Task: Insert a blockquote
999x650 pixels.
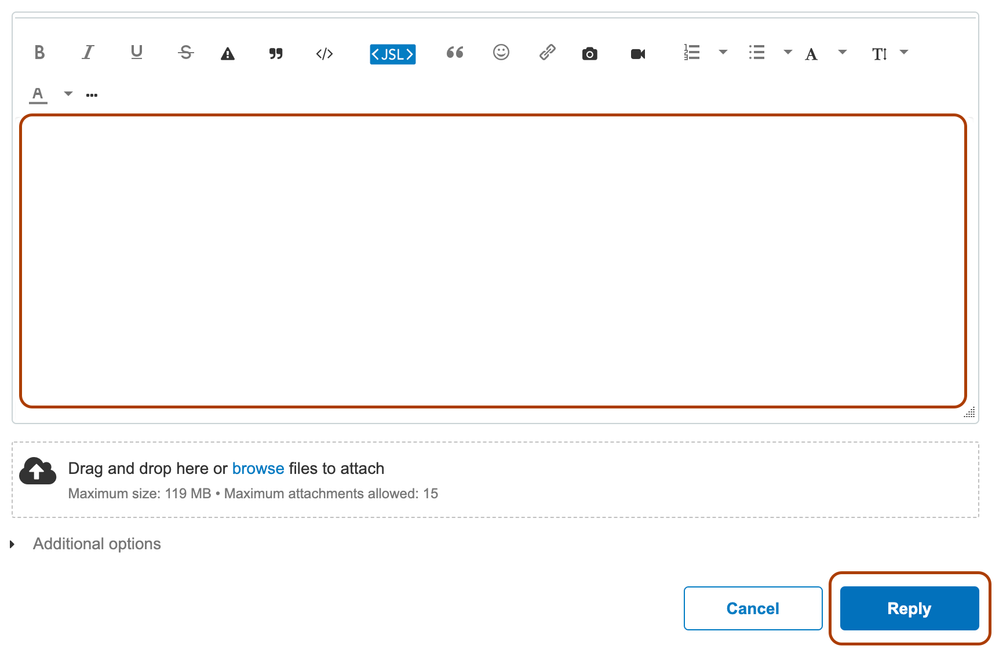Action: coord(455,52)
